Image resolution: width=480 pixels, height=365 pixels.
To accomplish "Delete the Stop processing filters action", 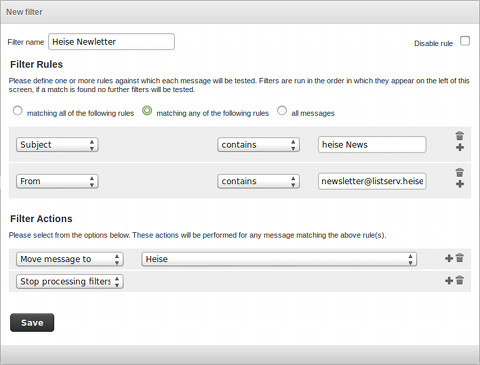I will pyautogui.click(x=460, y=280).
